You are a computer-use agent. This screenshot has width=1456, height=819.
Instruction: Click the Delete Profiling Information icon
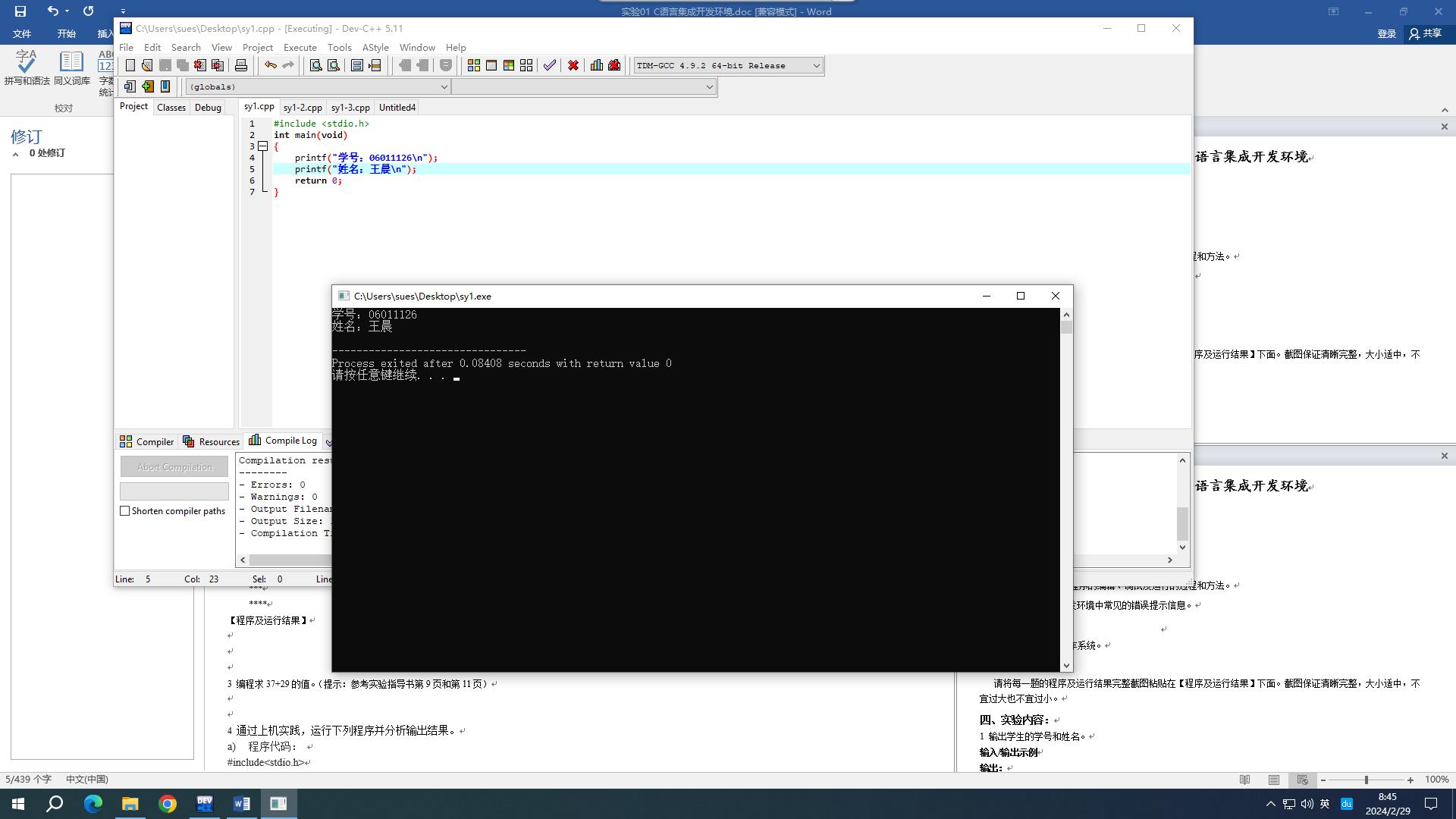(x=614, y=66)
